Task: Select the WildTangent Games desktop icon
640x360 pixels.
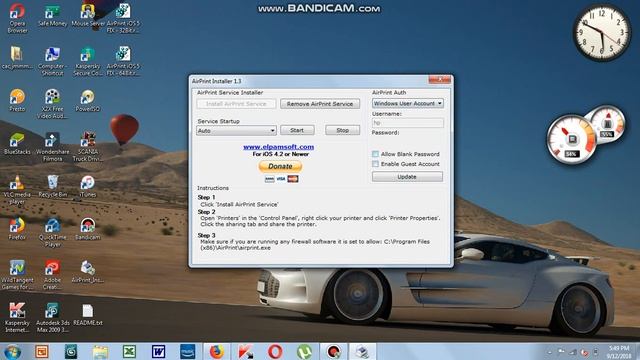Action: [17, 275]
